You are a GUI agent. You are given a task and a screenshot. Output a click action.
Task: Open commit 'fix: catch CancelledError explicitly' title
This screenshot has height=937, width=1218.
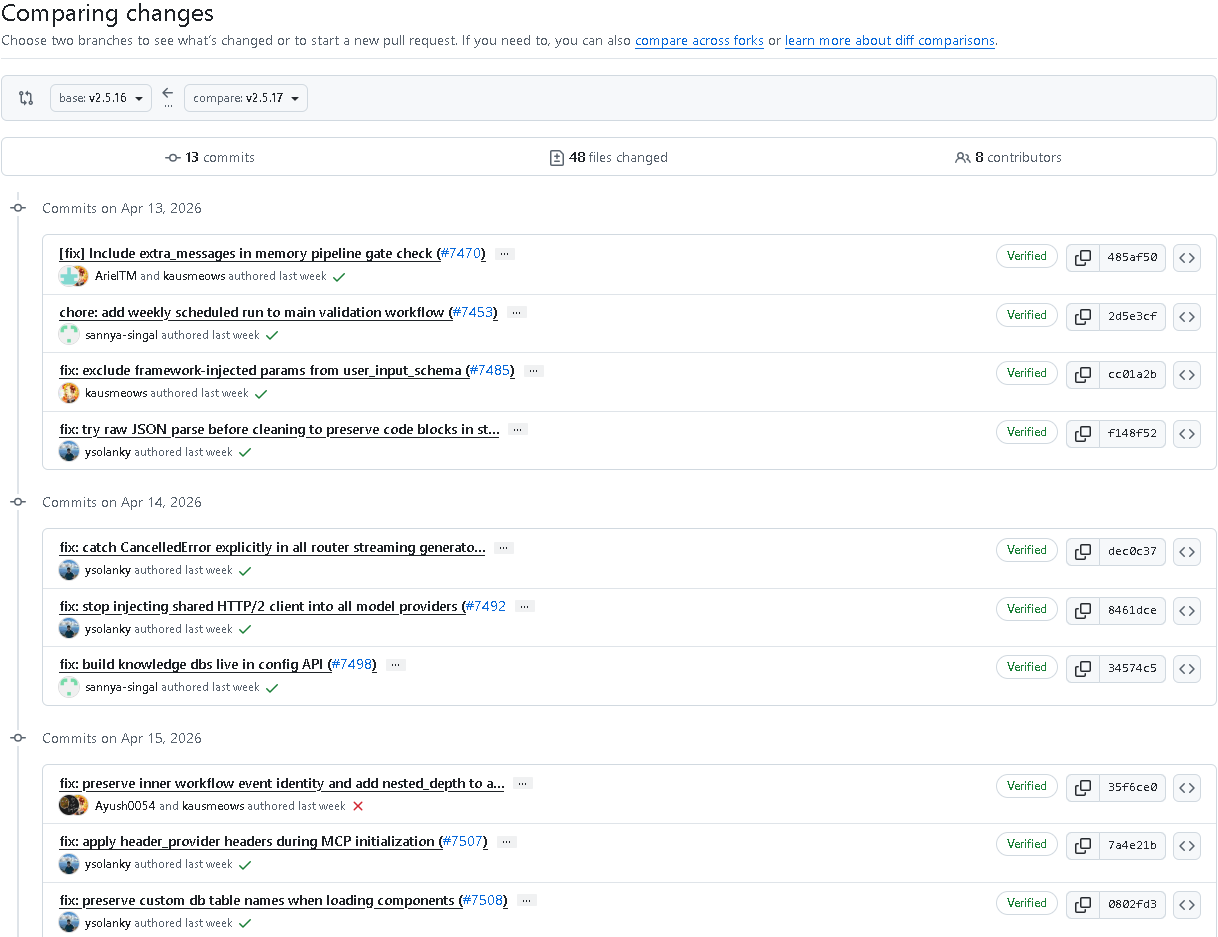tap(272, 548)
